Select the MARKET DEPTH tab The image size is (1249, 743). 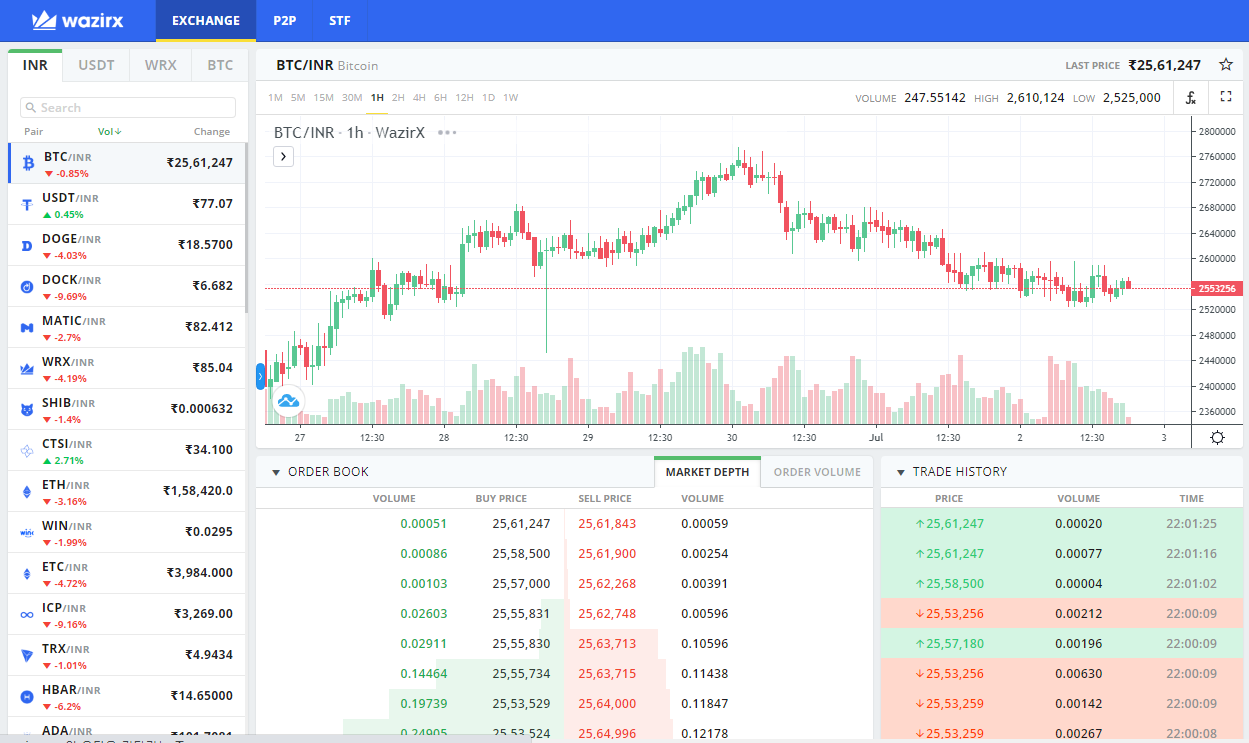pyautogui.click(x=707, y=472)
